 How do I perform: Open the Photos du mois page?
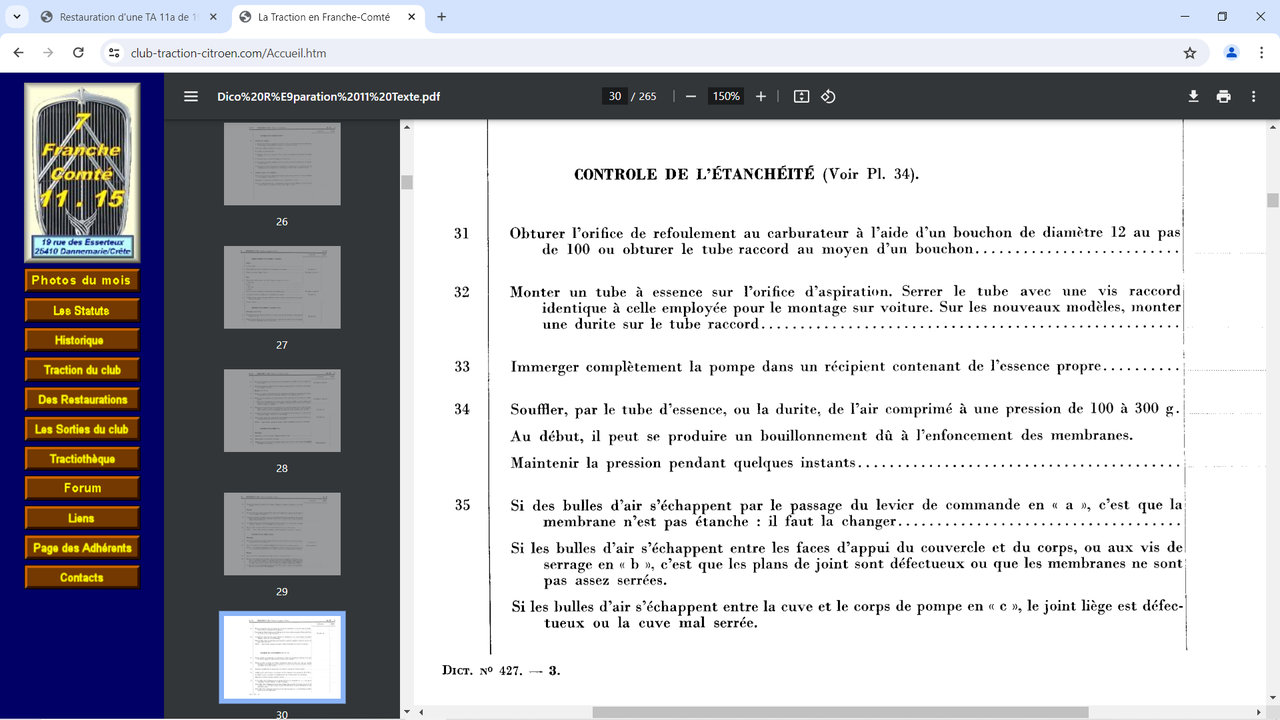tap(81, 280)
